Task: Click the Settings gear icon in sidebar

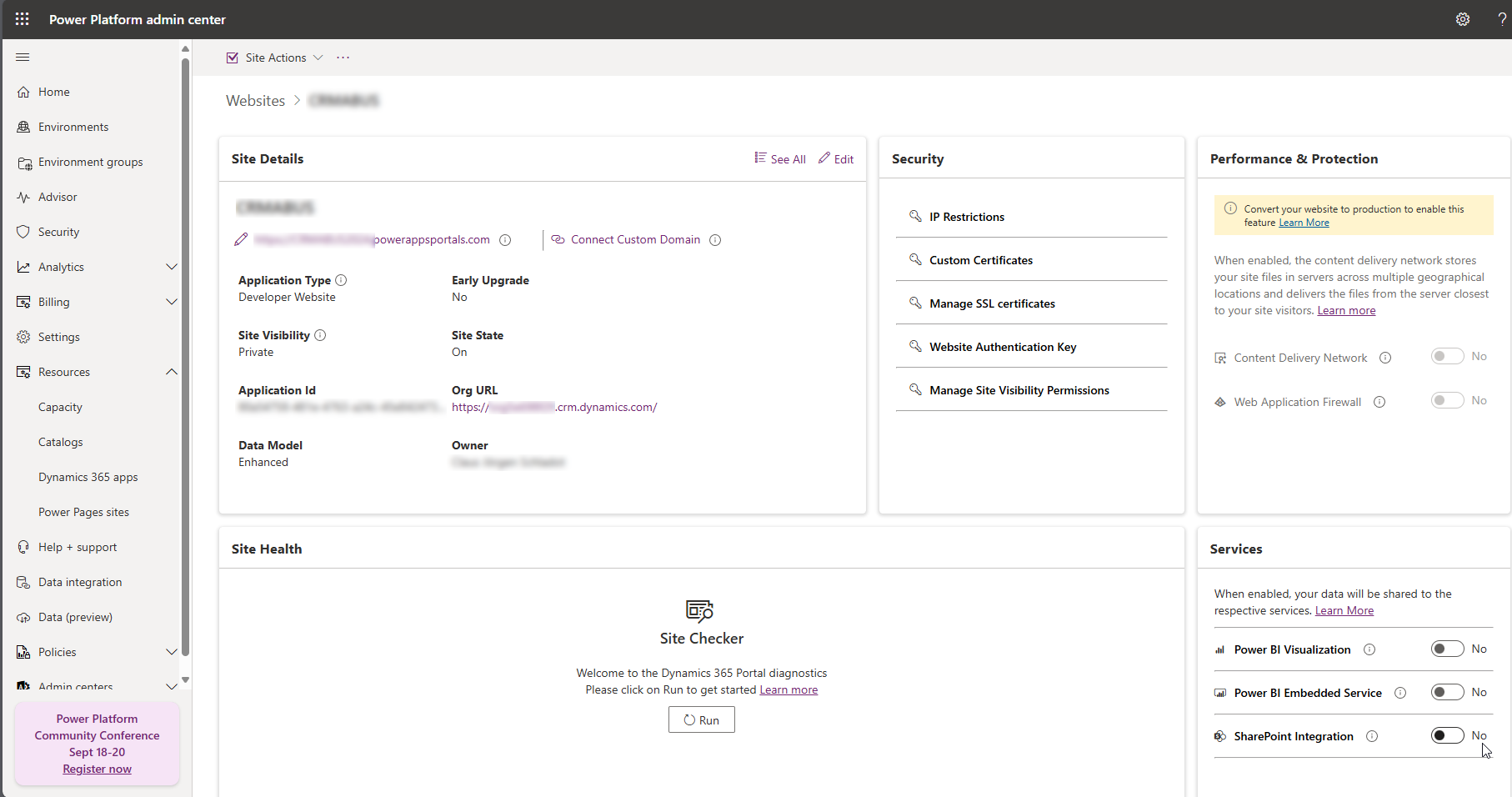Action: [23, 338]
